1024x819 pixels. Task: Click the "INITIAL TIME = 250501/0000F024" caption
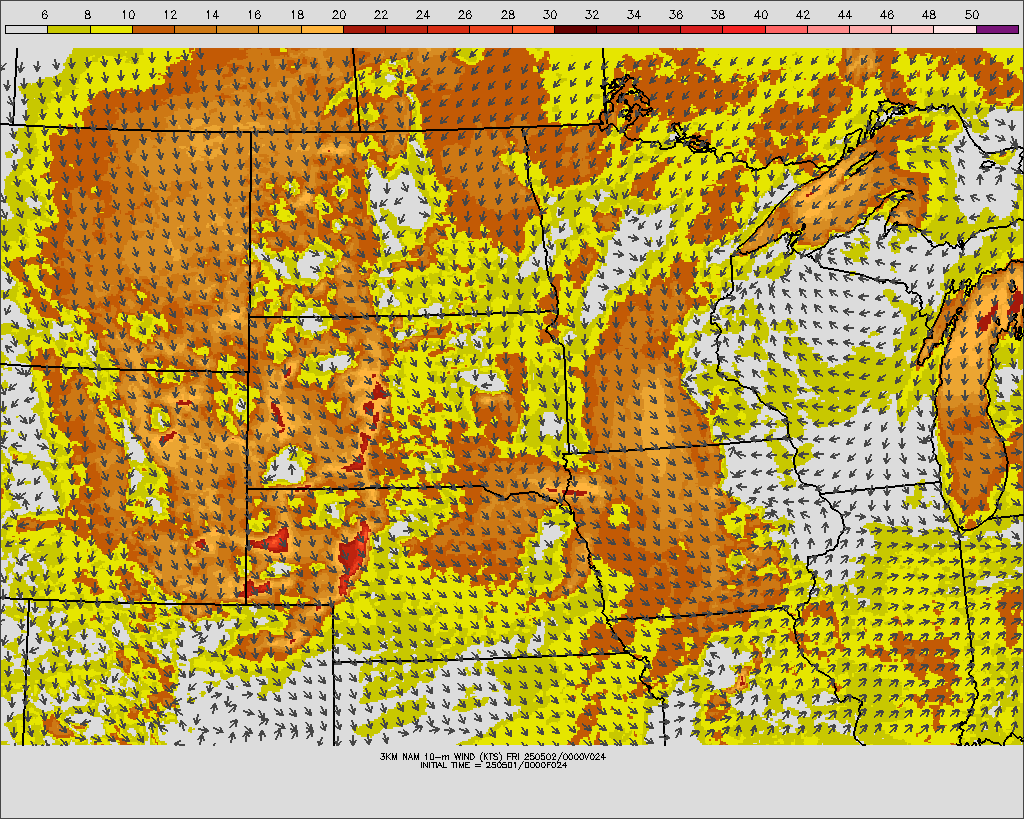[x=493, y=765]
